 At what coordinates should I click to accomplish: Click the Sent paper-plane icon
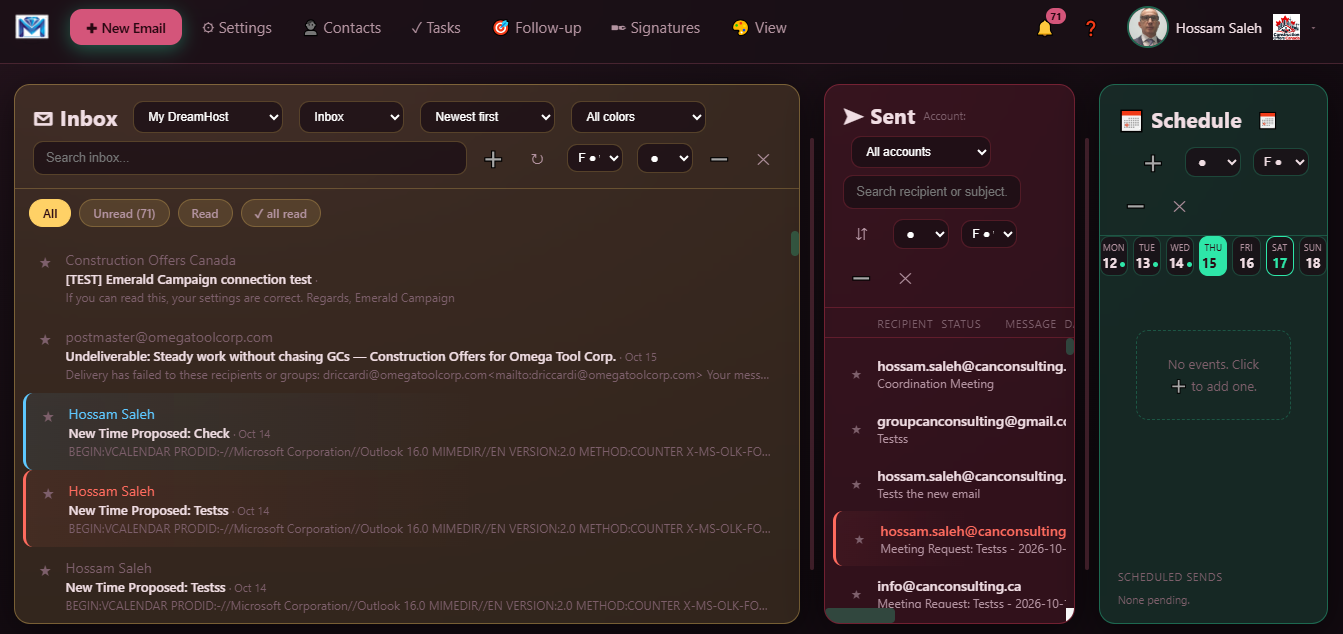(853, 117)
